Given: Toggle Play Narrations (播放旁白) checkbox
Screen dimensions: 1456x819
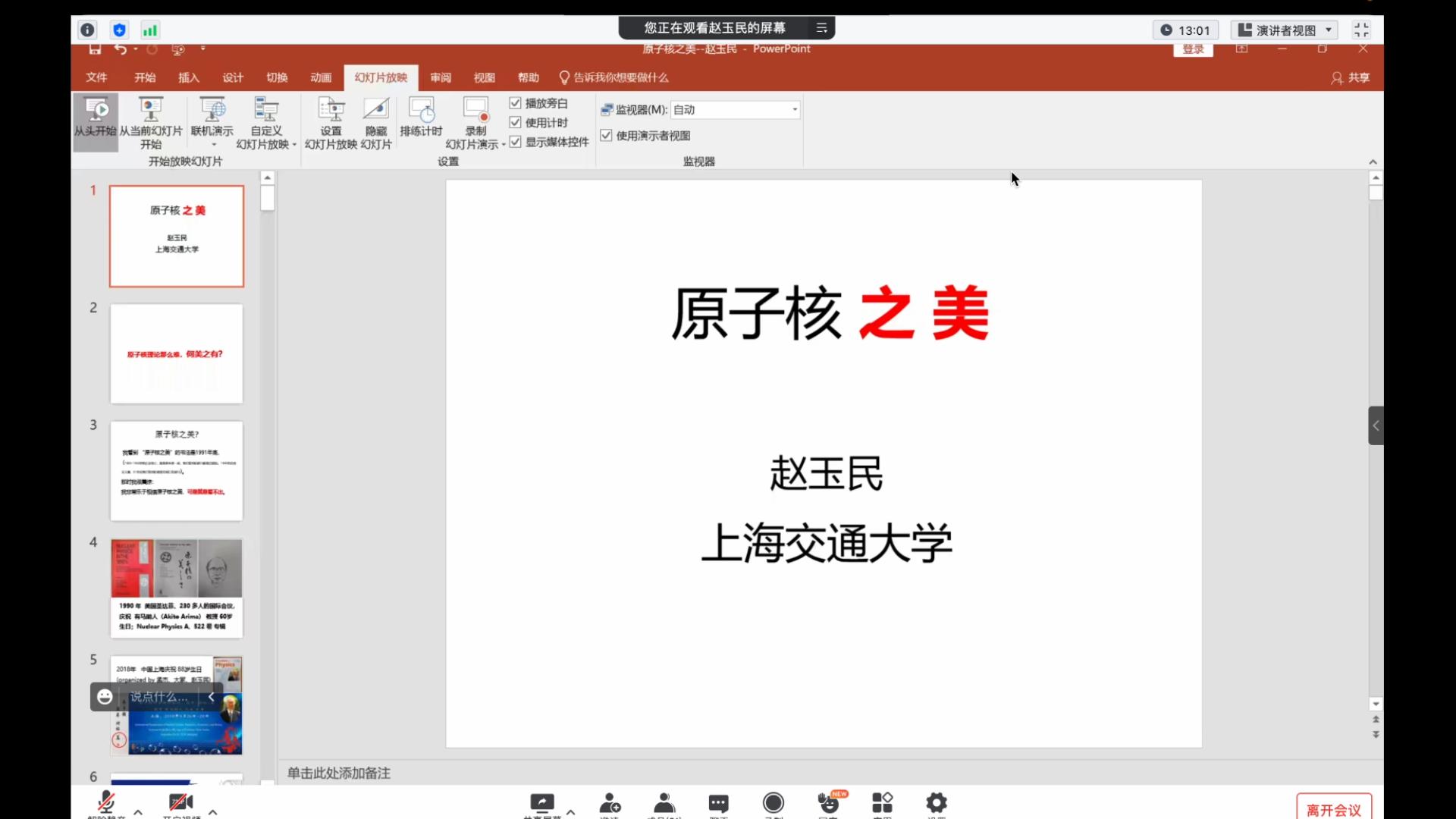Looking at the screenshot, I should pyautogui.click(x=516, y=103).
